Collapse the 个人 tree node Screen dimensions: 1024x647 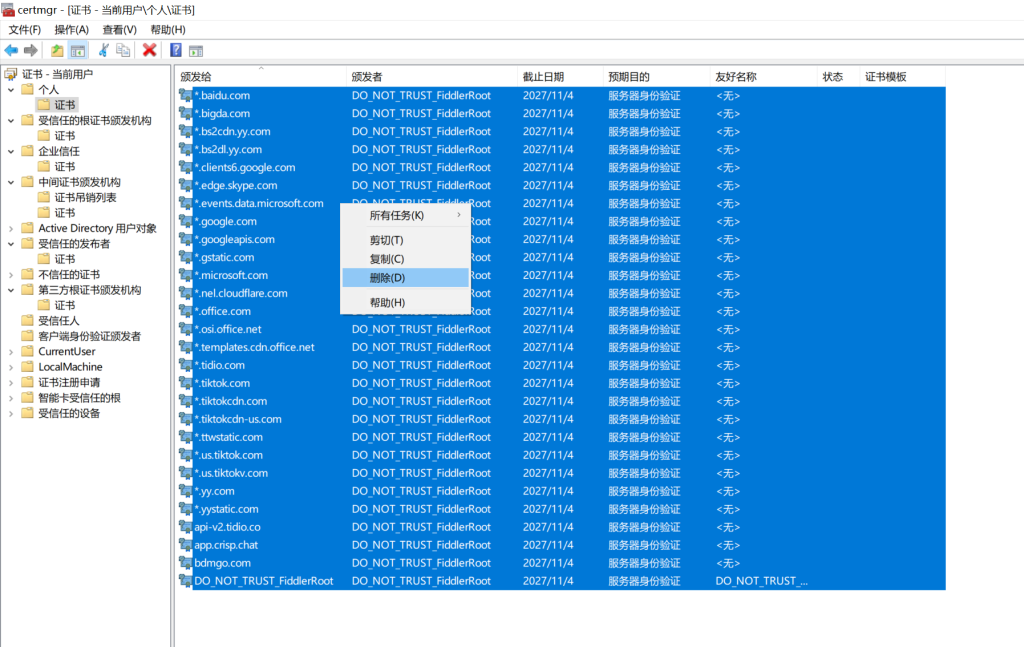(11, 89)
